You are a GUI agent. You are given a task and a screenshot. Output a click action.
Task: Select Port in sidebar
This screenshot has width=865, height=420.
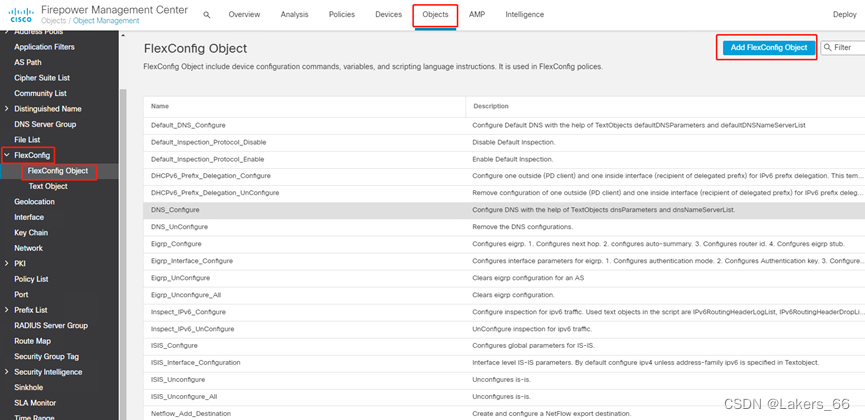point(21,294)
